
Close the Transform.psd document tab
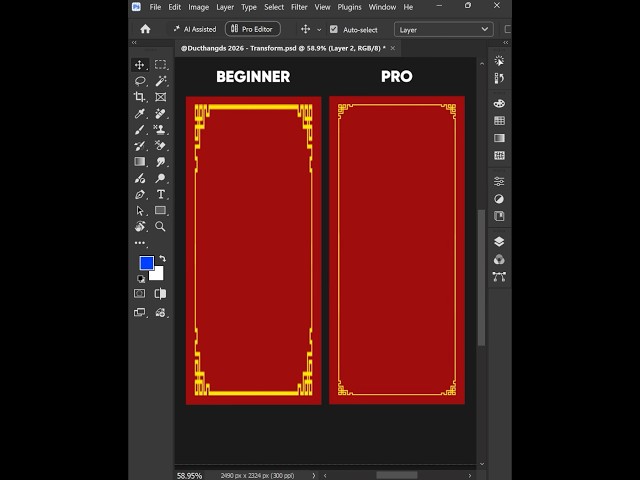coord(393,48)
